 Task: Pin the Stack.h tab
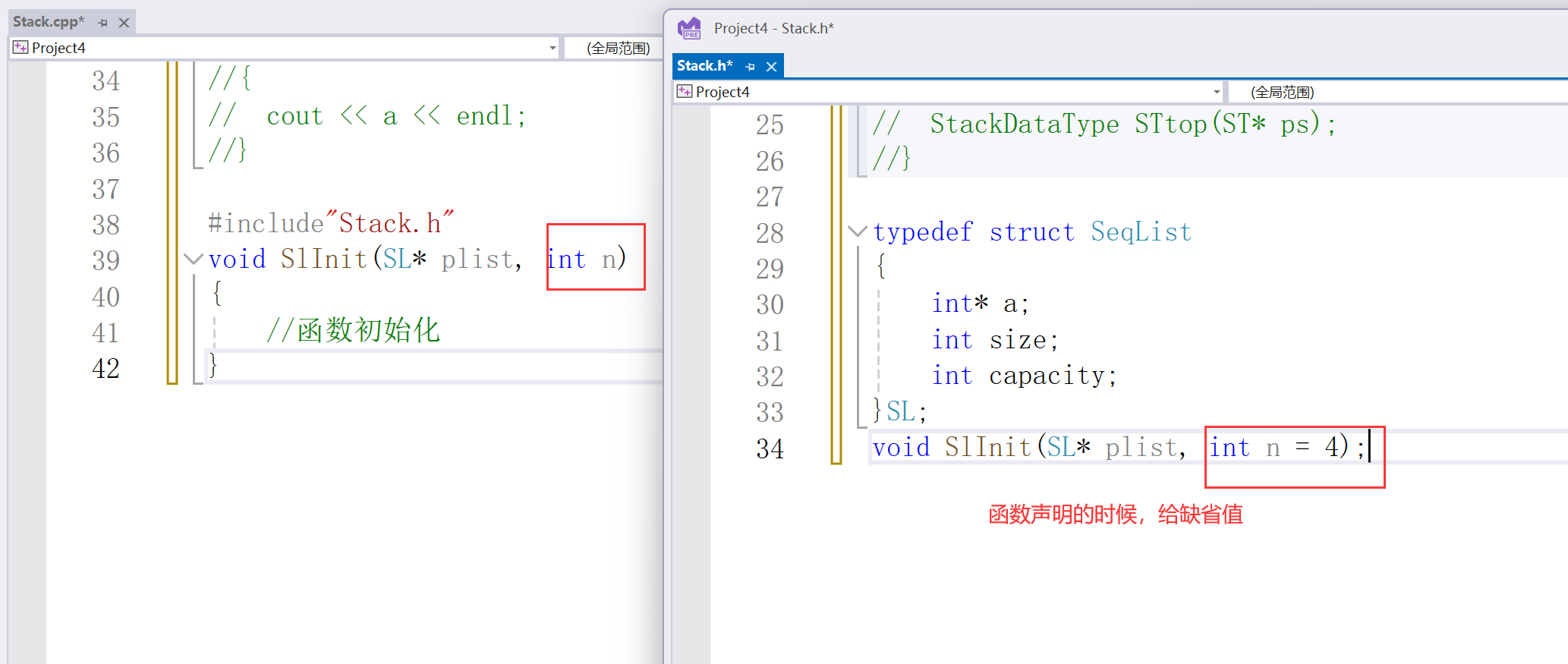point(751,67)
